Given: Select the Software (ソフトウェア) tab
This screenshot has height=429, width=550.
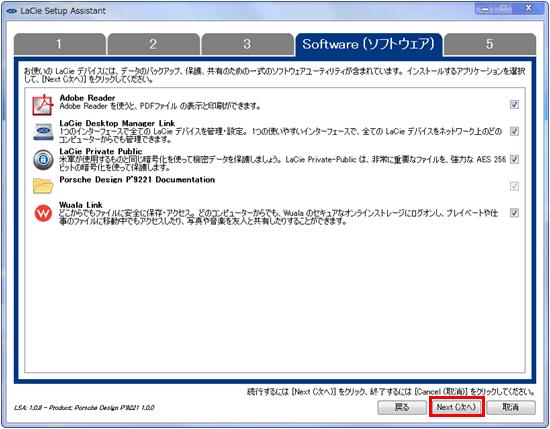Looking at the screenshot, I should pos(369,44).
